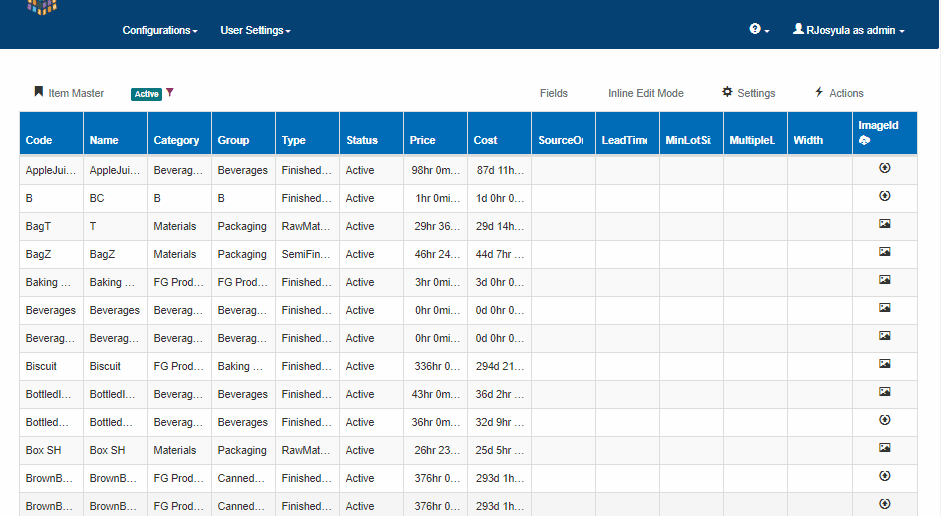The height and width of the screenshot is (516, 941).
Task: Click the Item Master bookmark icon
Action: click(39, 92)
